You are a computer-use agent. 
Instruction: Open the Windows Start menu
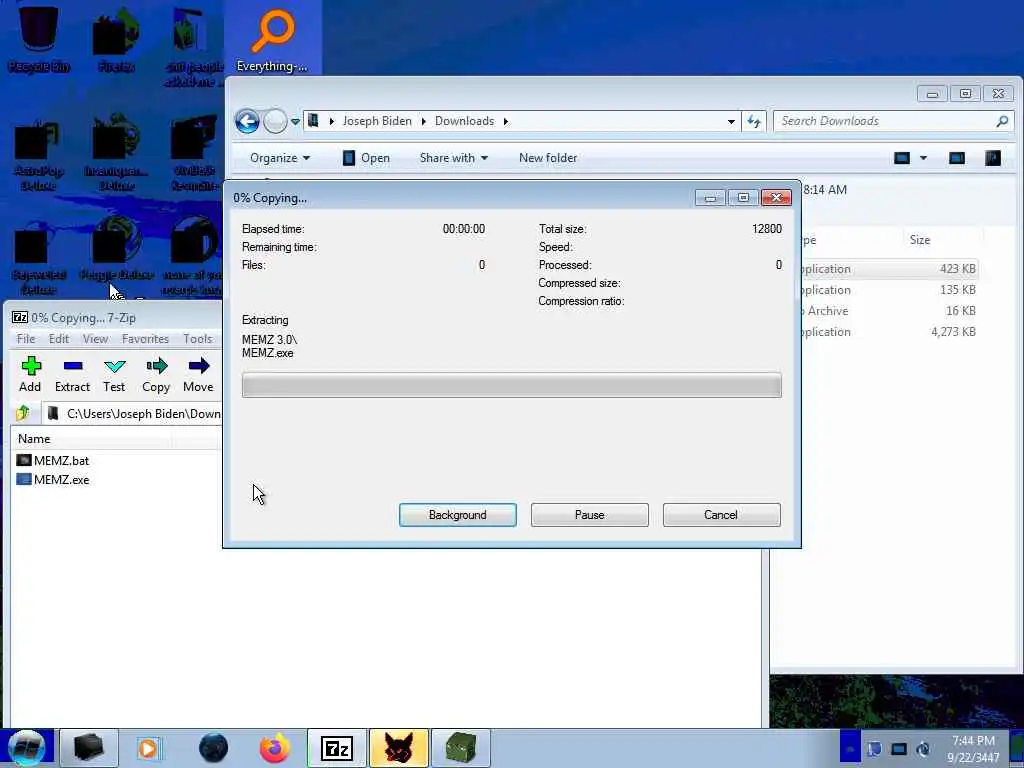(x=27, y=748)
